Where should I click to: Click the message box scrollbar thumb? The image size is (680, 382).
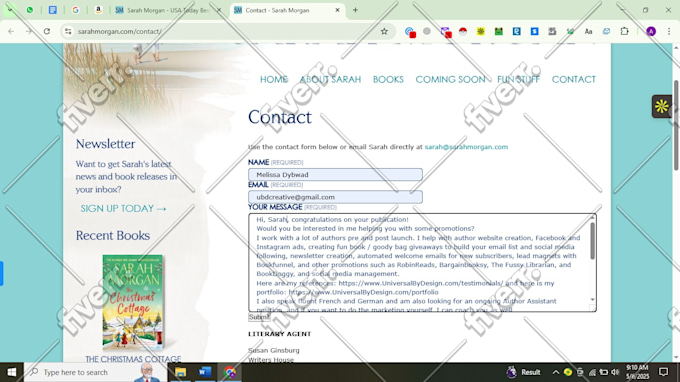click(x=592, y=241)
